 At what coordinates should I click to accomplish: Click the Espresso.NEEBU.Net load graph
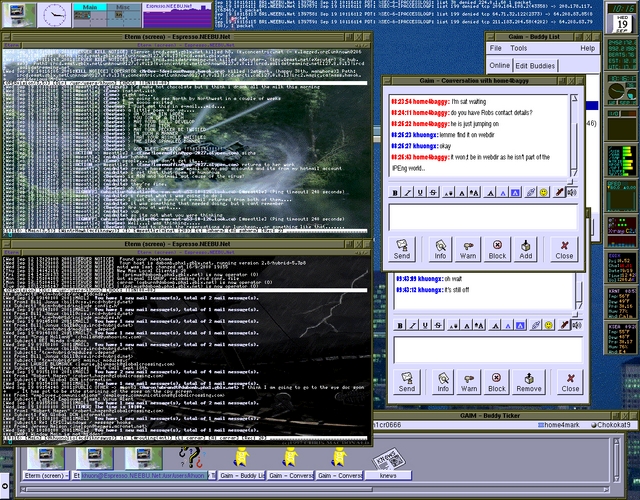point(177,16)
